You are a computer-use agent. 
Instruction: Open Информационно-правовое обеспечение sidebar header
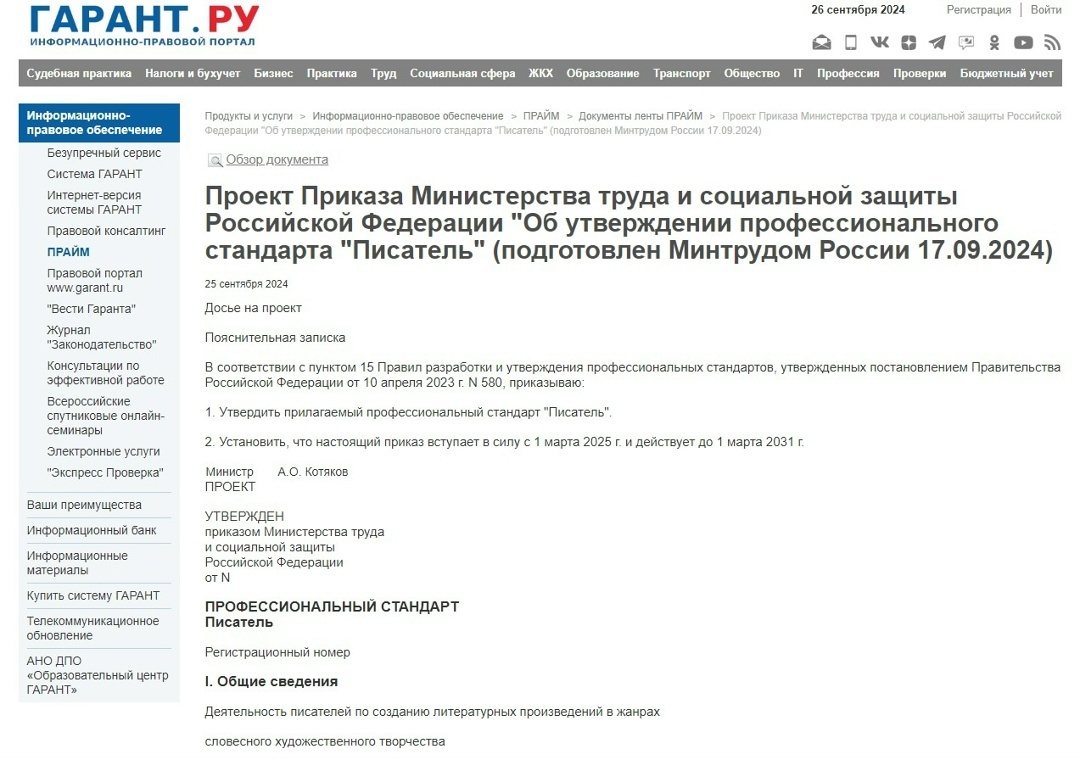[99, 123]
